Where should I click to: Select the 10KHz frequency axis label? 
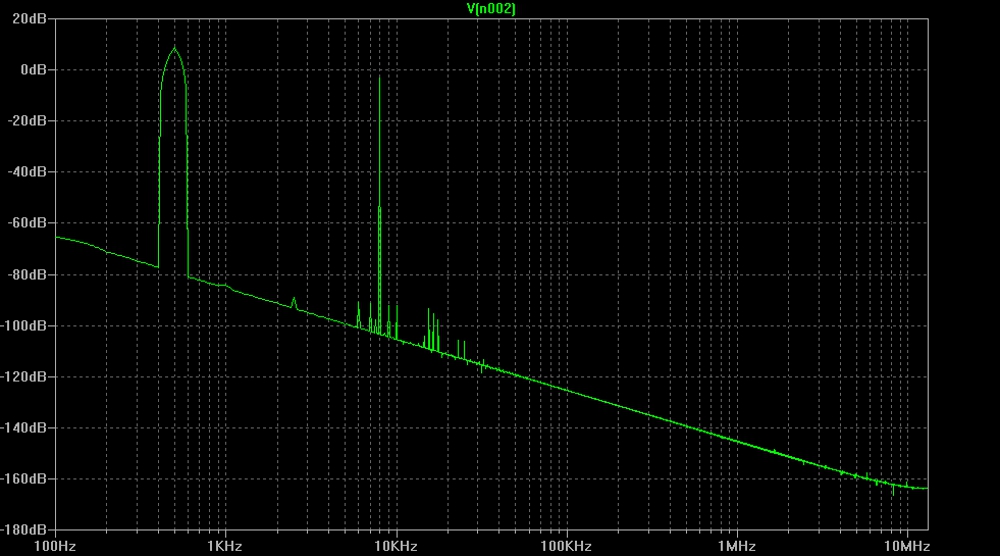click(395, 546)
